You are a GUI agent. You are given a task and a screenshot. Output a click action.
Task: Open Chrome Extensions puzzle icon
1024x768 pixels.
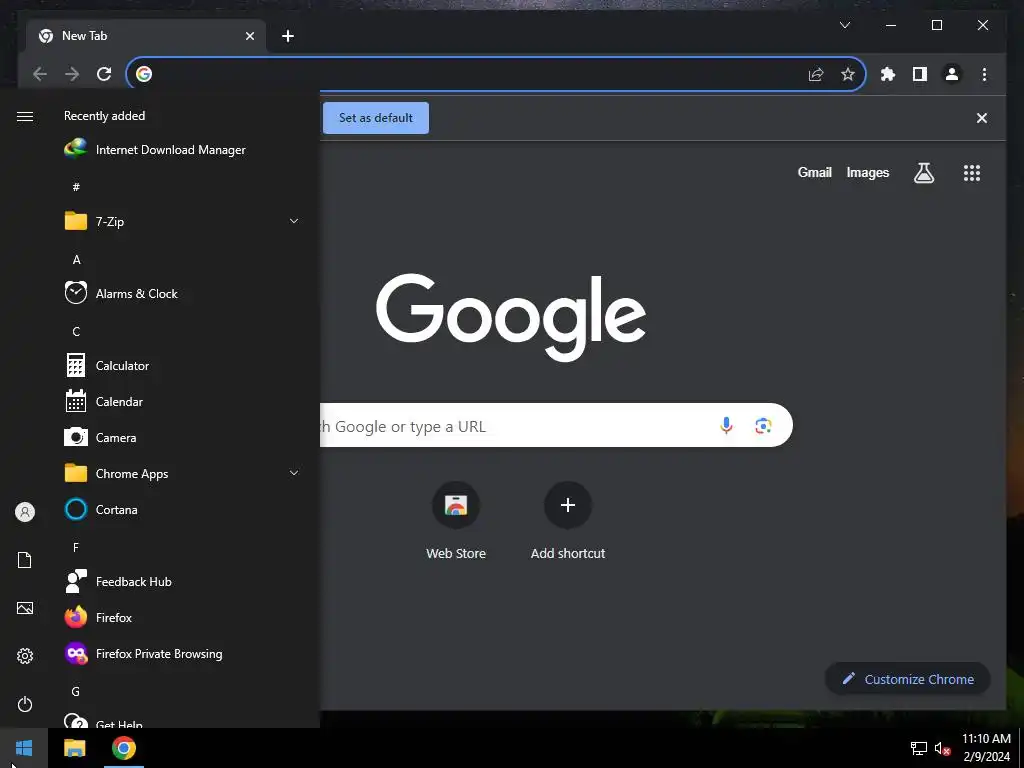(x=888, y=74)
